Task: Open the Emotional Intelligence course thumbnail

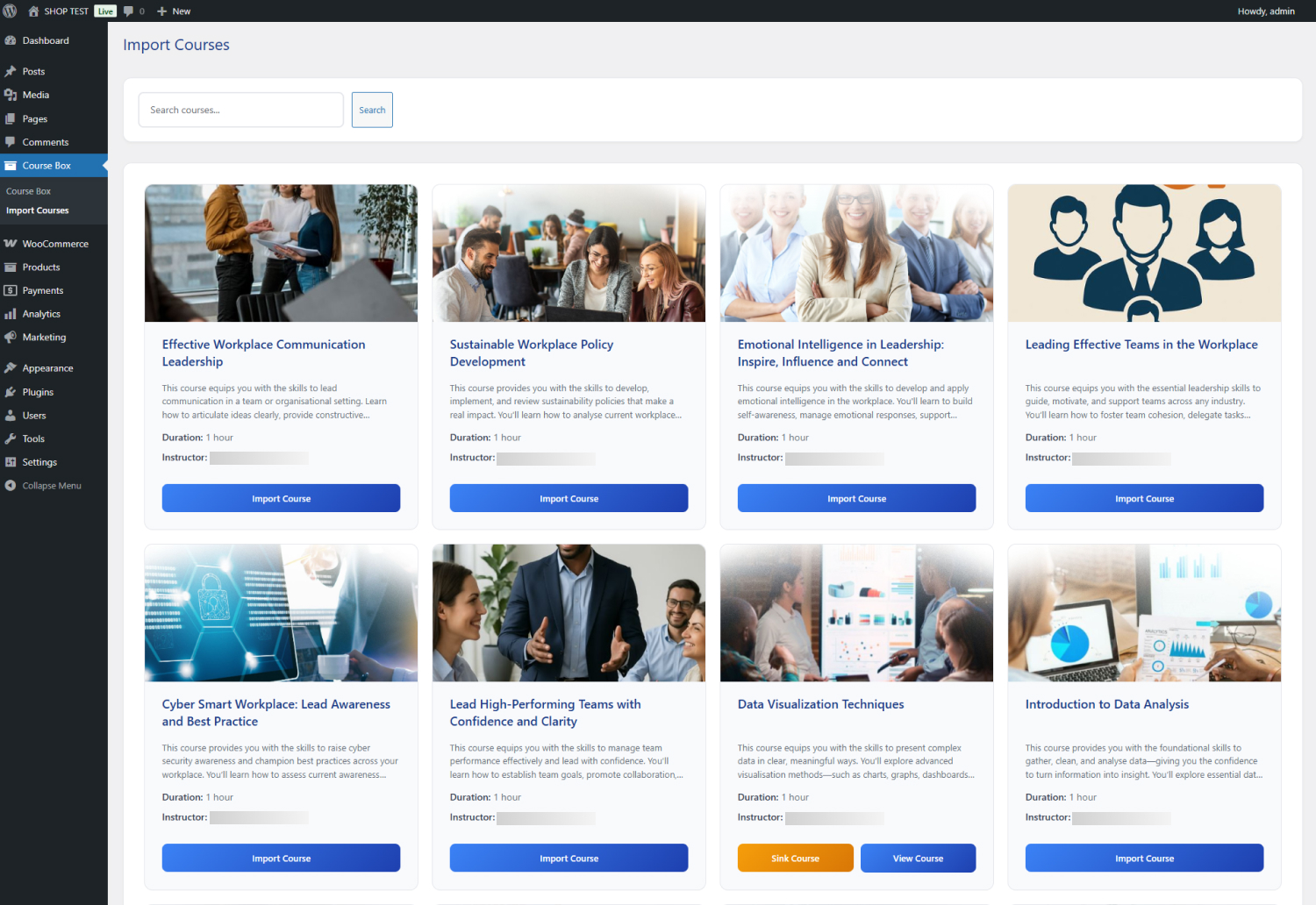Action: [856, 253]
